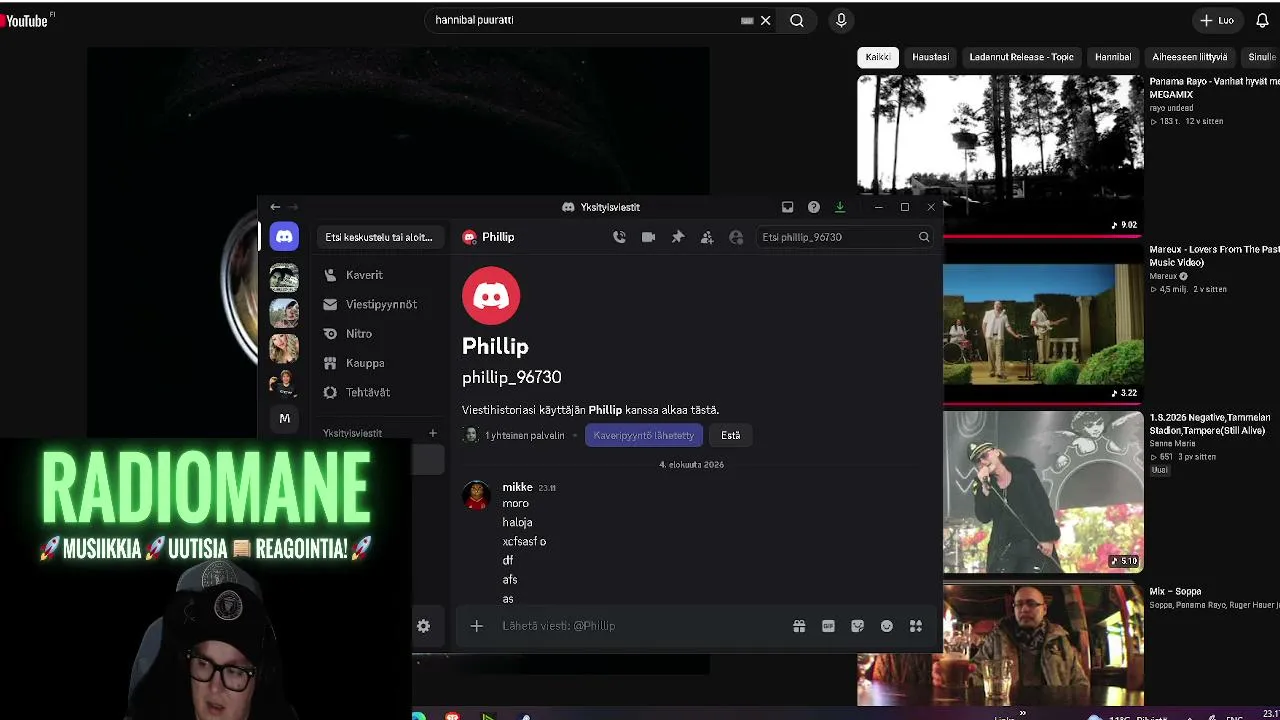Open the attachment plus button in message bar

(x=477, y=626)
